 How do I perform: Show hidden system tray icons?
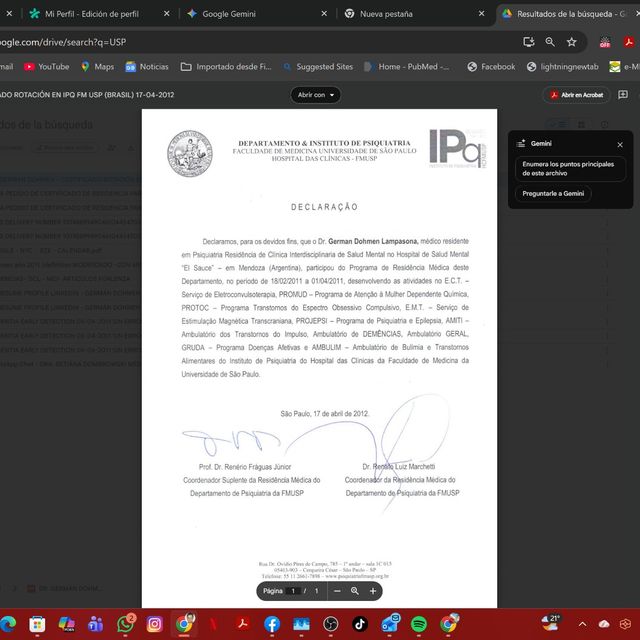582,624
